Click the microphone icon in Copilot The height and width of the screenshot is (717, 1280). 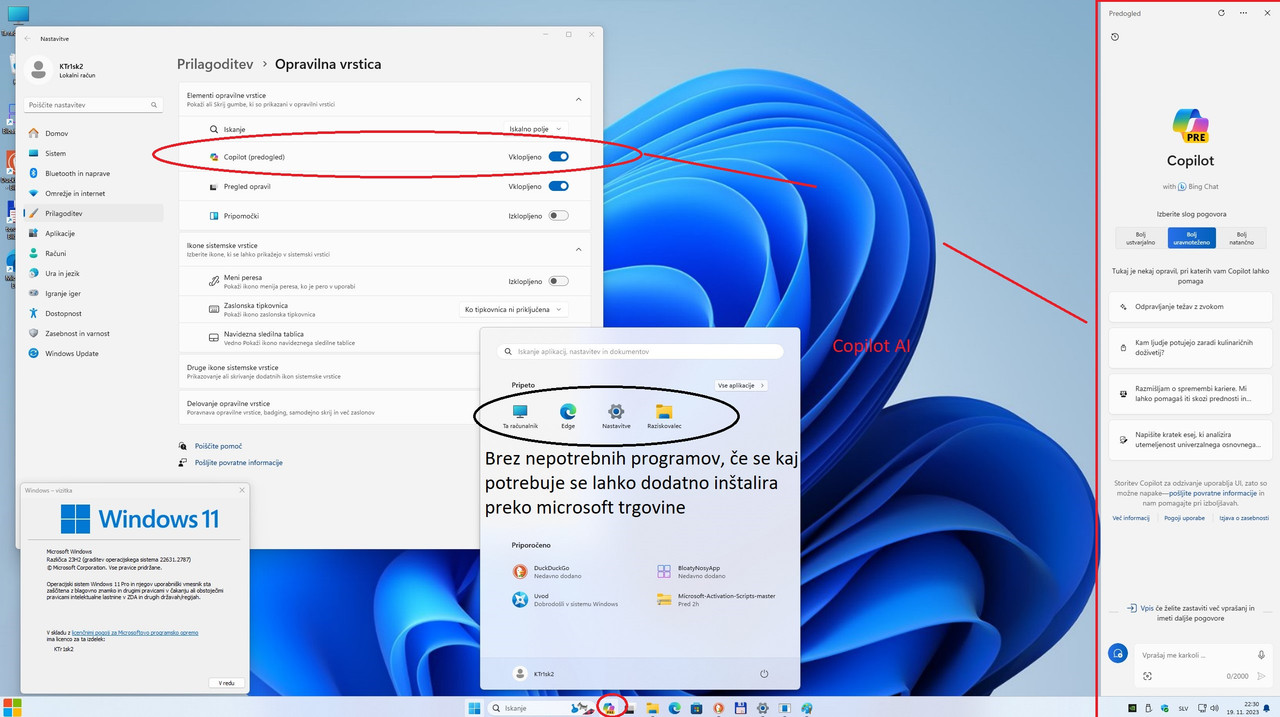pyautogui.click(x=1261, y=653)
